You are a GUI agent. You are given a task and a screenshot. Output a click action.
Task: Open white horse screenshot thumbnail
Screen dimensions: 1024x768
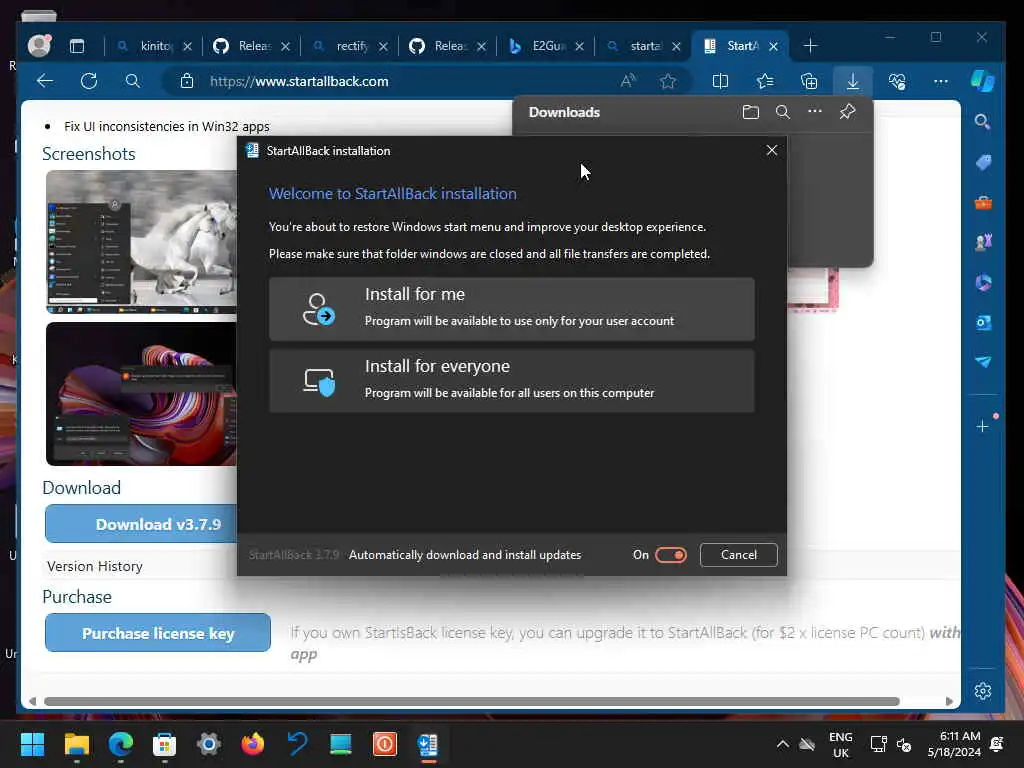[141, 242]
